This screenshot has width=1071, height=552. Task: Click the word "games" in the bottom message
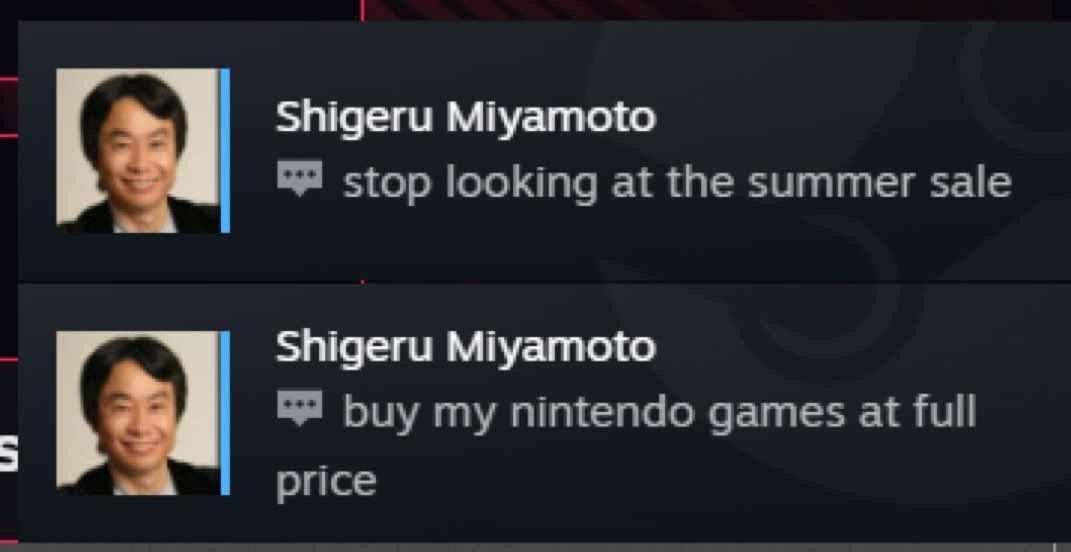tap(777, 414)
